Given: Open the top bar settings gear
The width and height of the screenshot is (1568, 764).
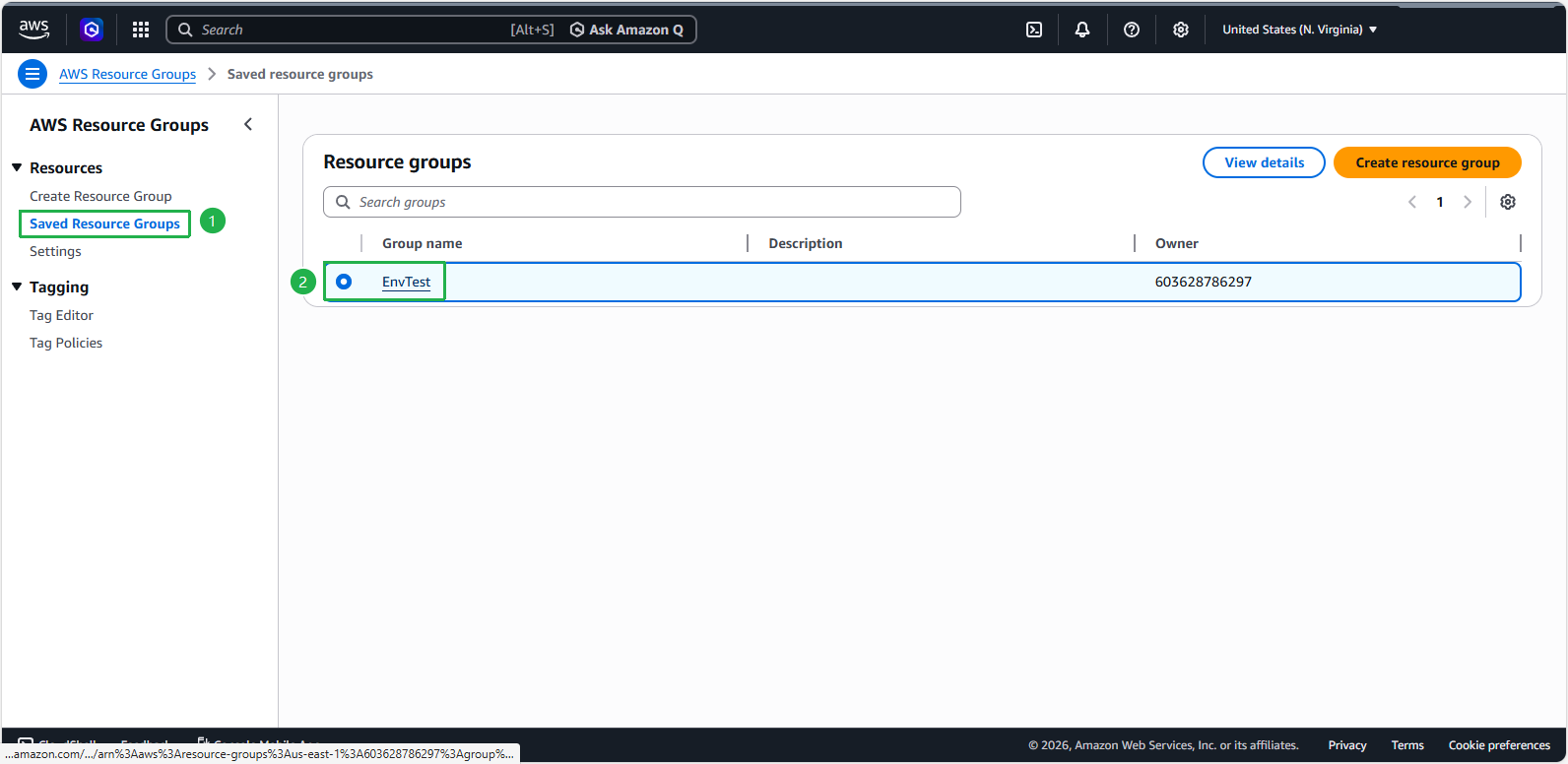Looking at the screenshot, I should (1181, 30).
